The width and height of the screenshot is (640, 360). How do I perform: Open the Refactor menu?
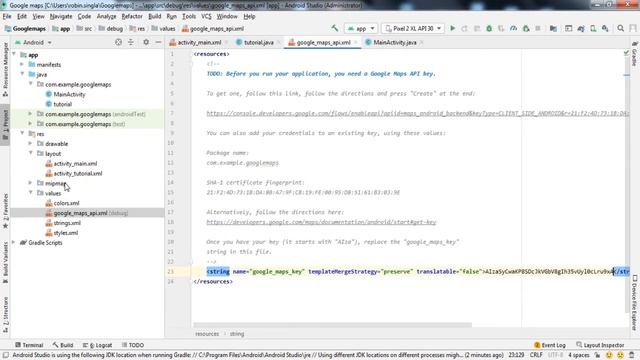coord(132,16)
